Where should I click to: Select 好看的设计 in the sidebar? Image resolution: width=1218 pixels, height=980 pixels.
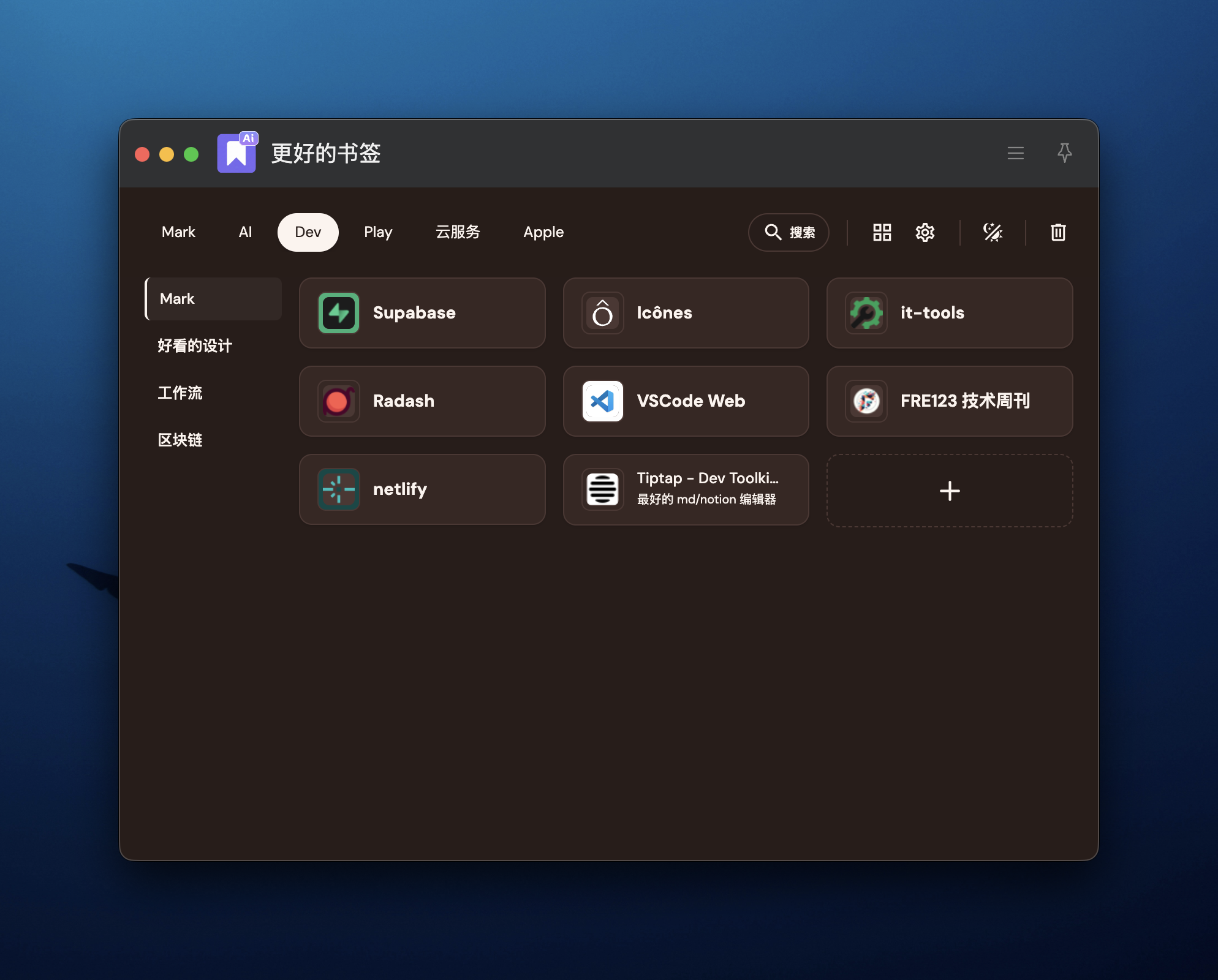[x=195, y=346]
